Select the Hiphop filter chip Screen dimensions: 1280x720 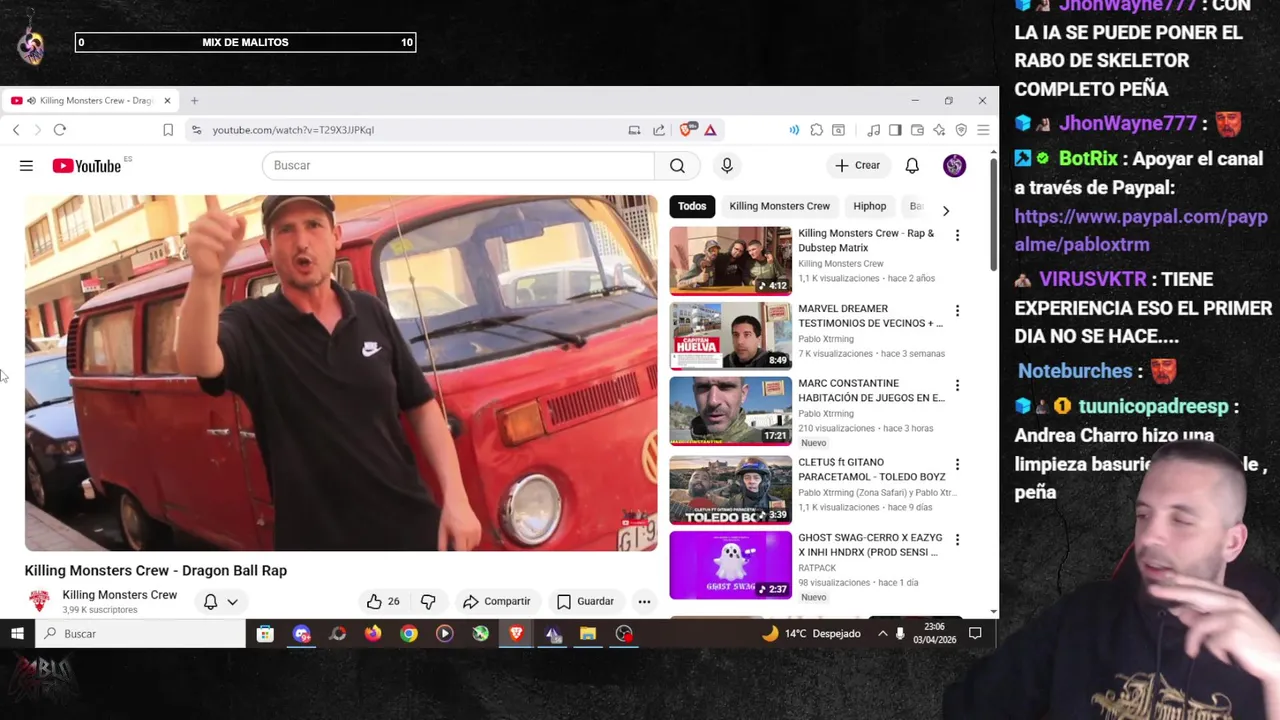click(x=870, y=206)
